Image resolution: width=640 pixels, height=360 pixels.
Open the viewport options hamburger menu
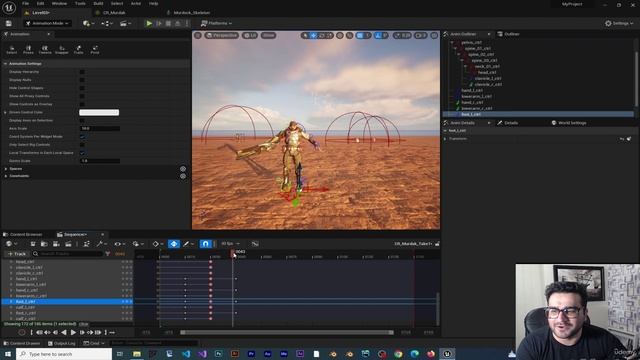pyautogui.click(x=198, y=36)
